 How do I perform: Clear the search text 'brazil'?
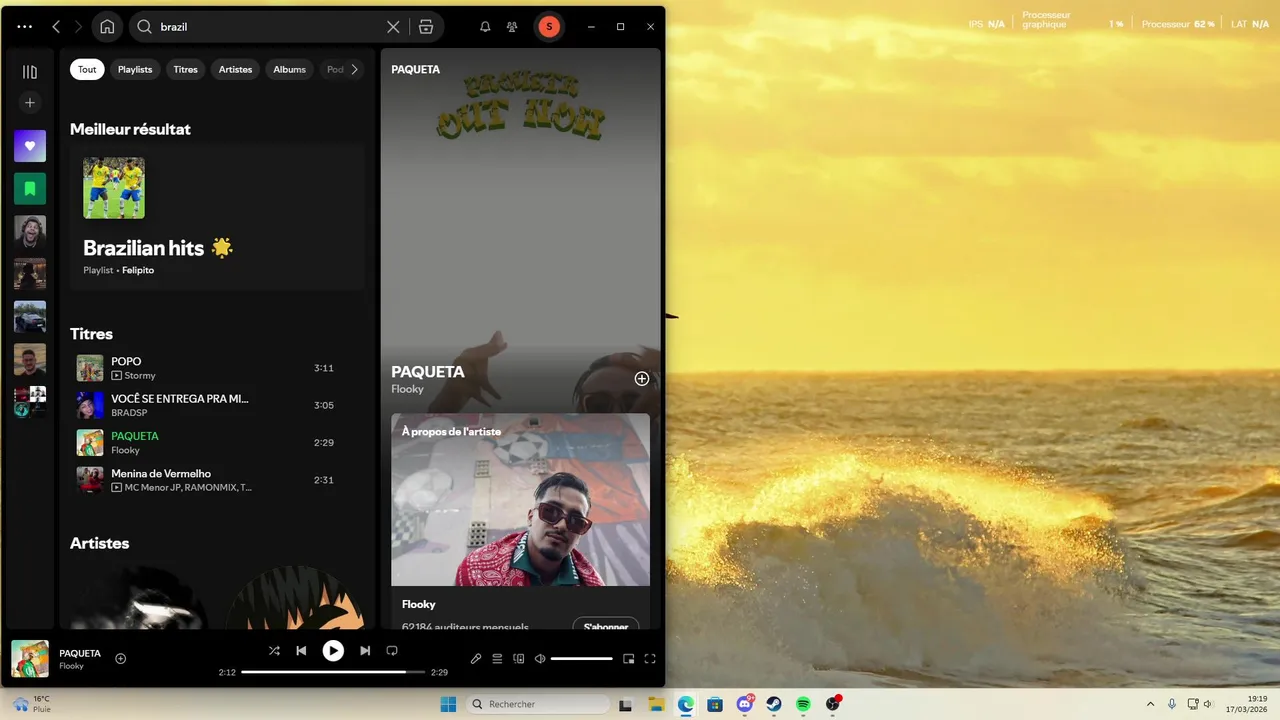(393, 27)
